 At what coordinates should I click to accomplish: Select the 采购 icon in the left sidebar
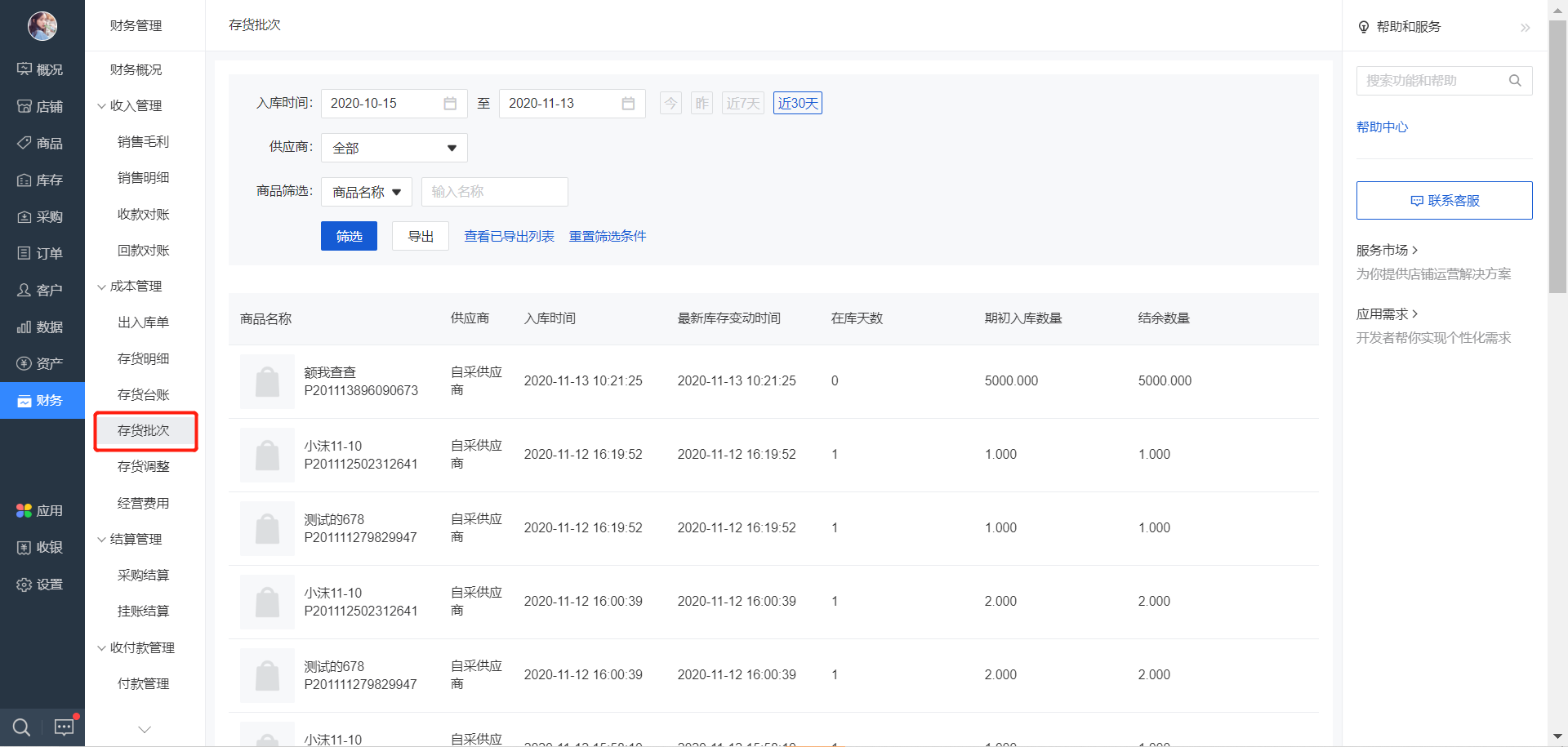click(x=42, y=216)
